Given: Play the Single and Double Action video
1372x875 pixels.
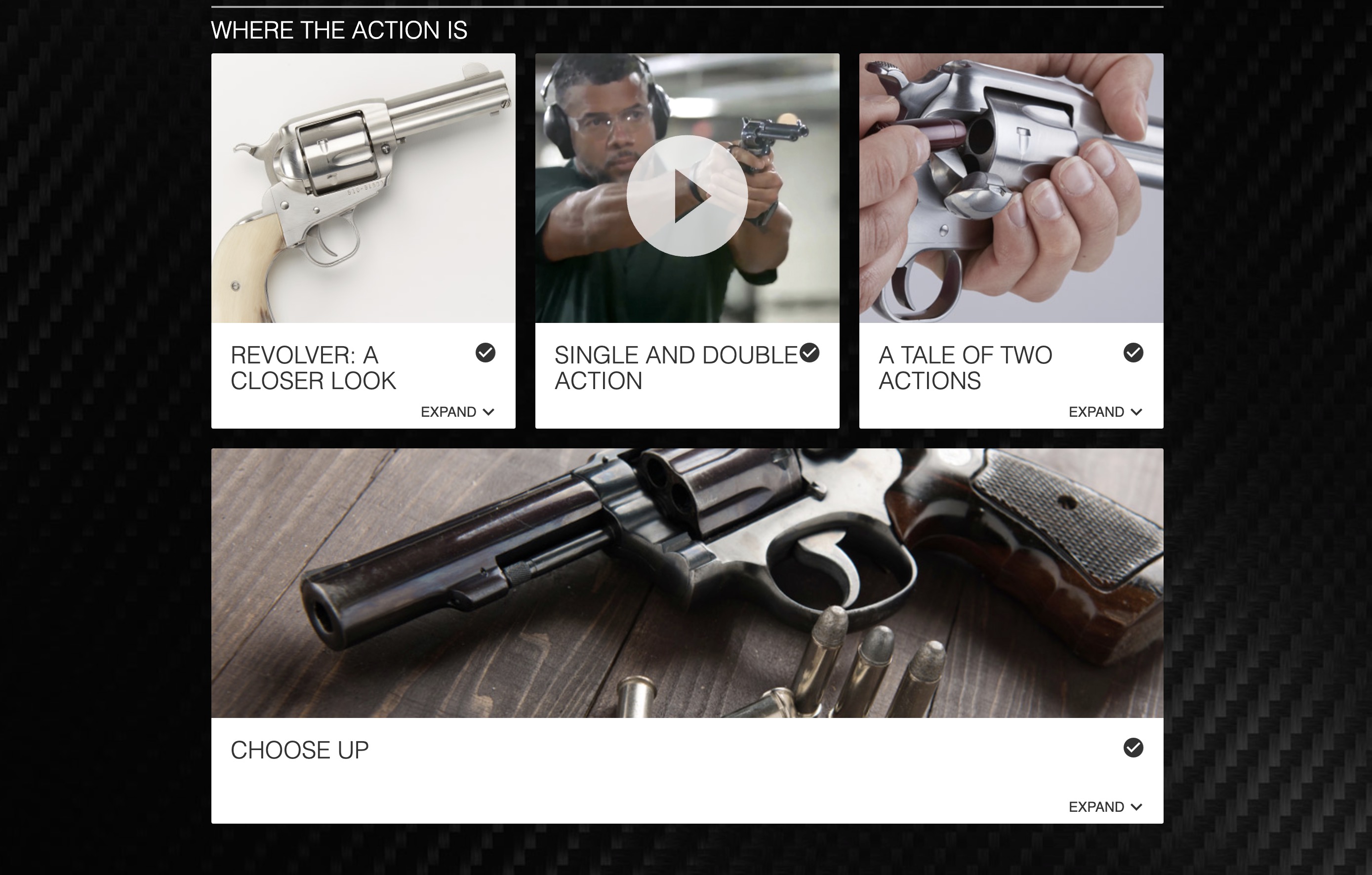Looking at the screenshot, I should click(x=686, y=196).
